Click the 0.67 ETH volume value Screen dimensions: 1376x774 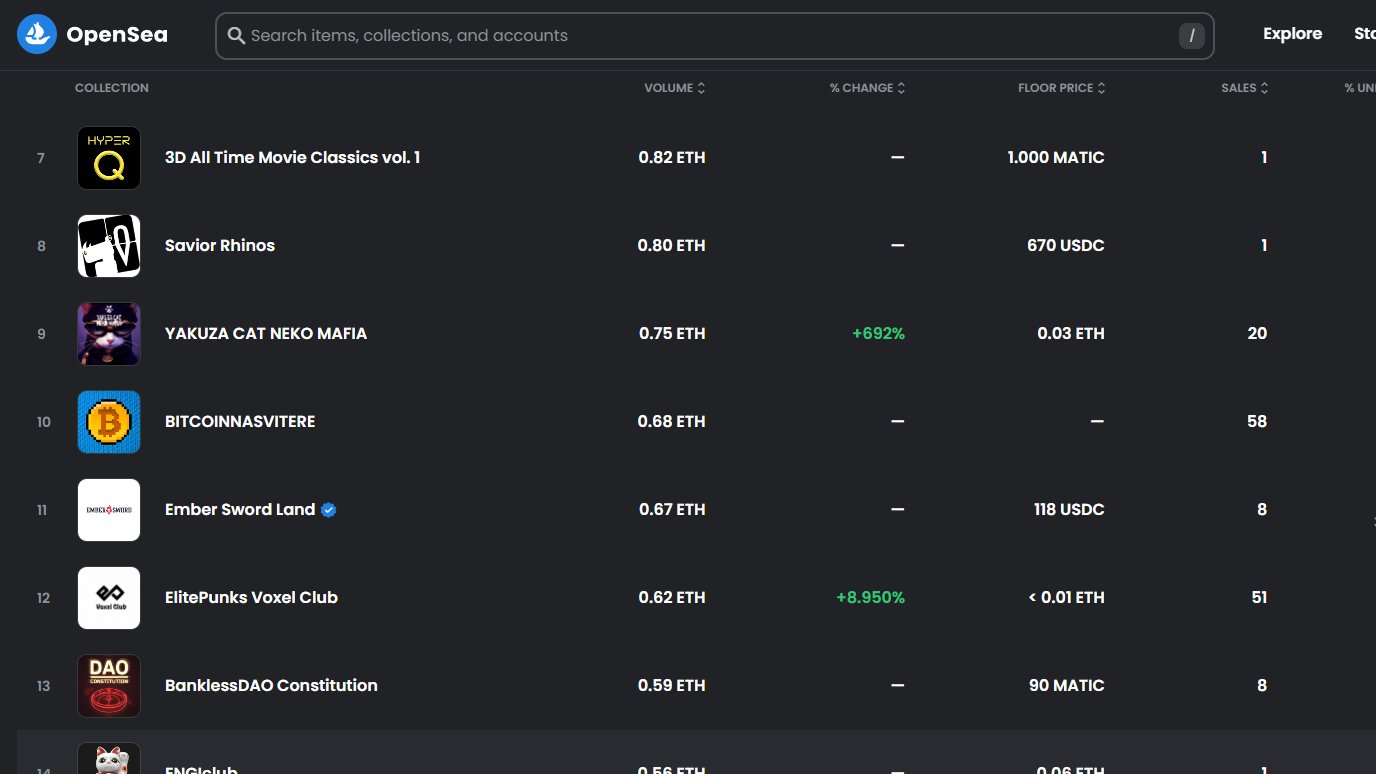[672, 510]
